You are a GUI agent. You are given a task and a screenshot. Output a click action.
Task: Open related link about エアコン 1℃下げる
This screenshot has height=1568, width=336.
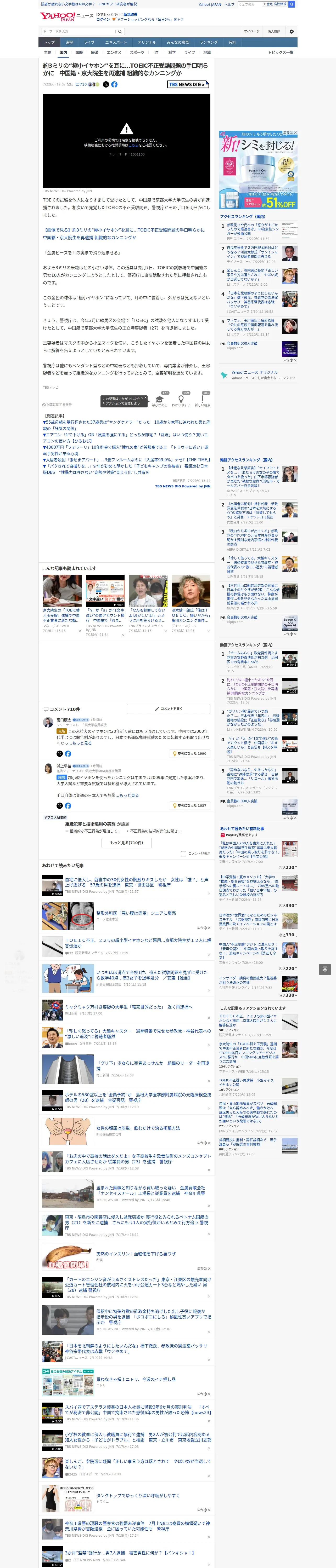pos(125,438)
